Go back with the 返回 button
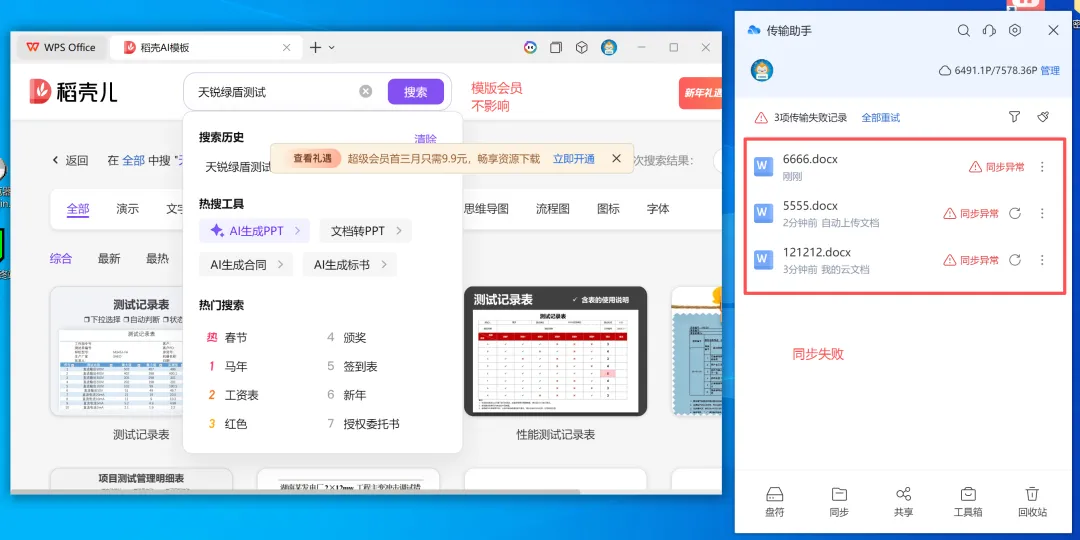The image size is (1080, 540). (70, 160)
